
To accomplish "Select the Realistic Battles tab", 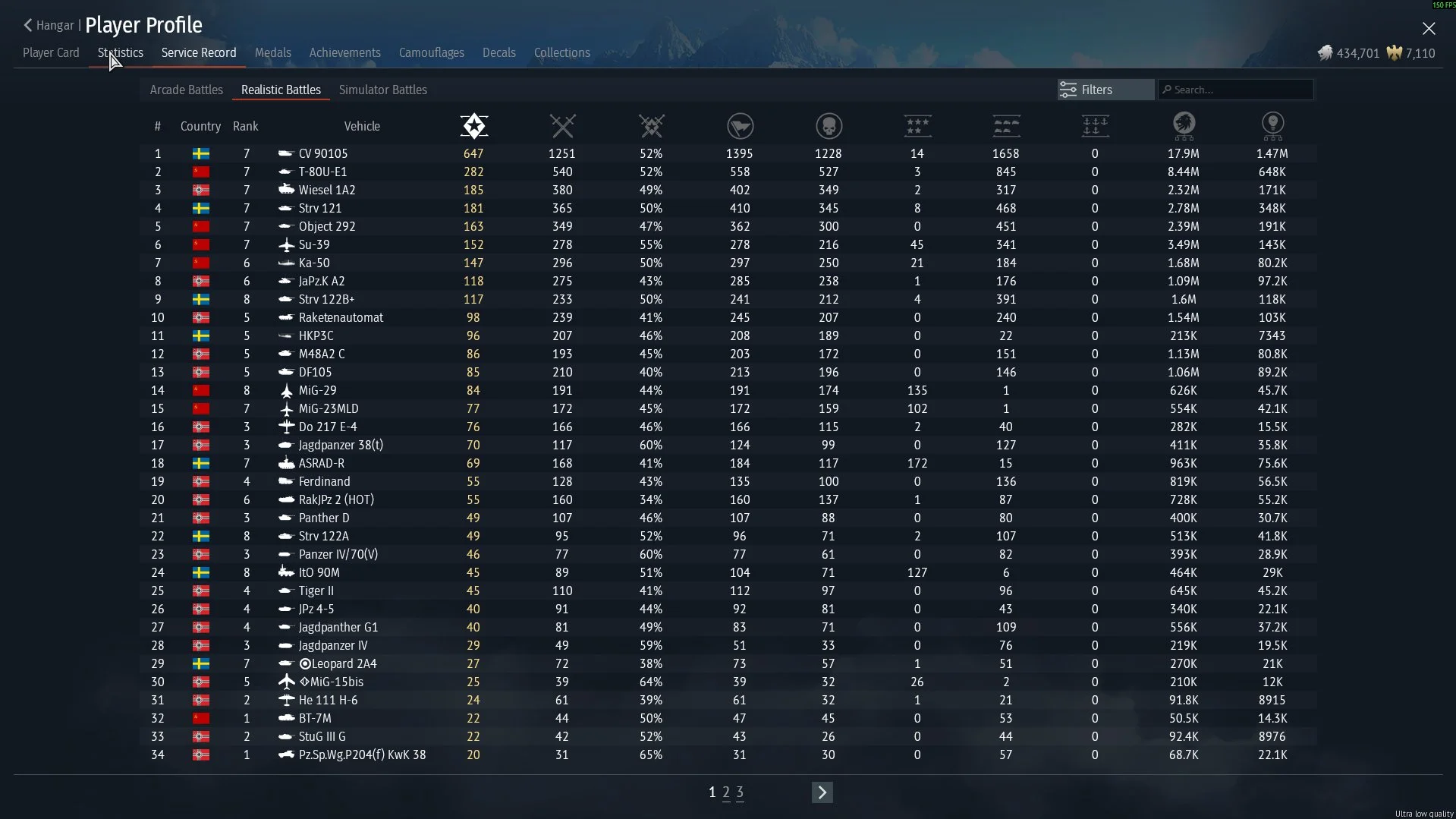I will [281, 90].
